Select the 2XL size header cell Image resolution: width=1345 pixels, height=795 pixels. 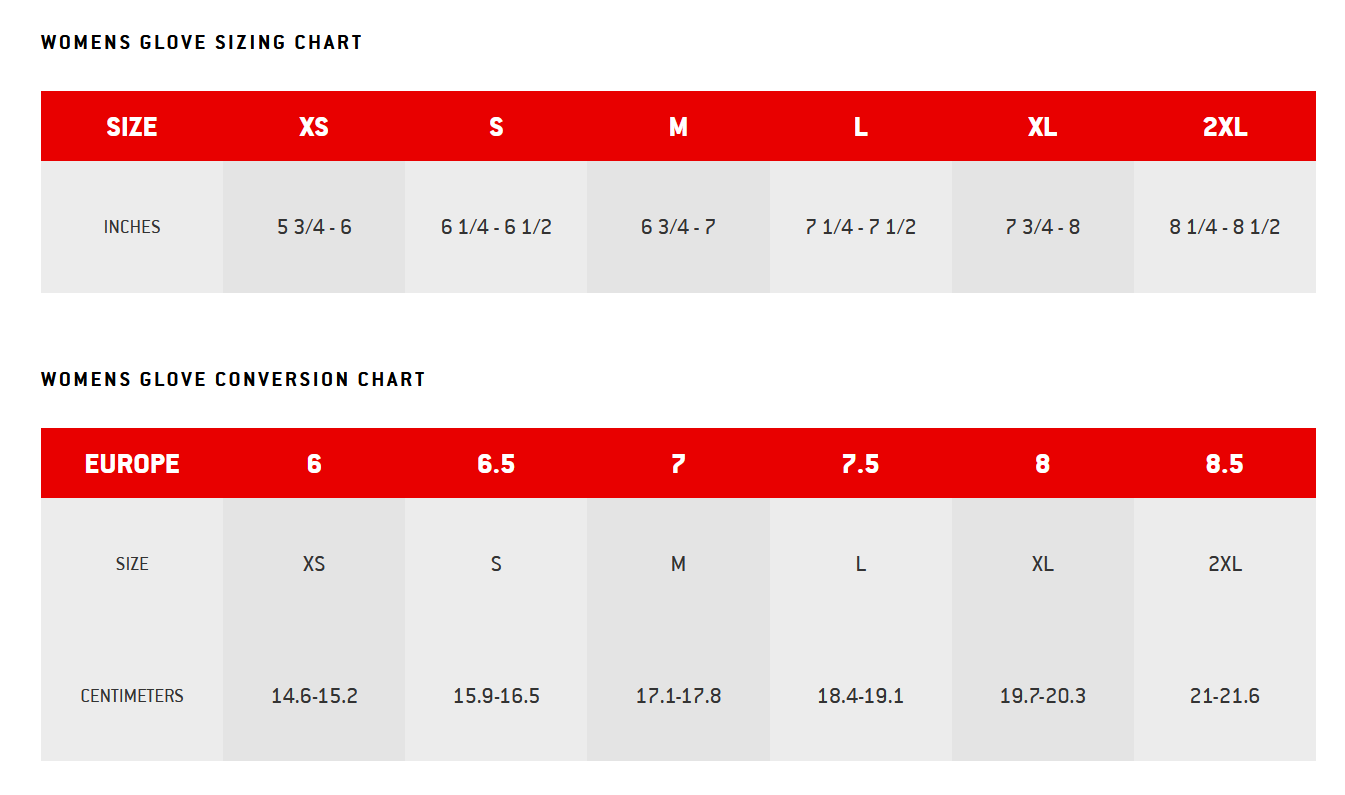tap(1225, 127)
